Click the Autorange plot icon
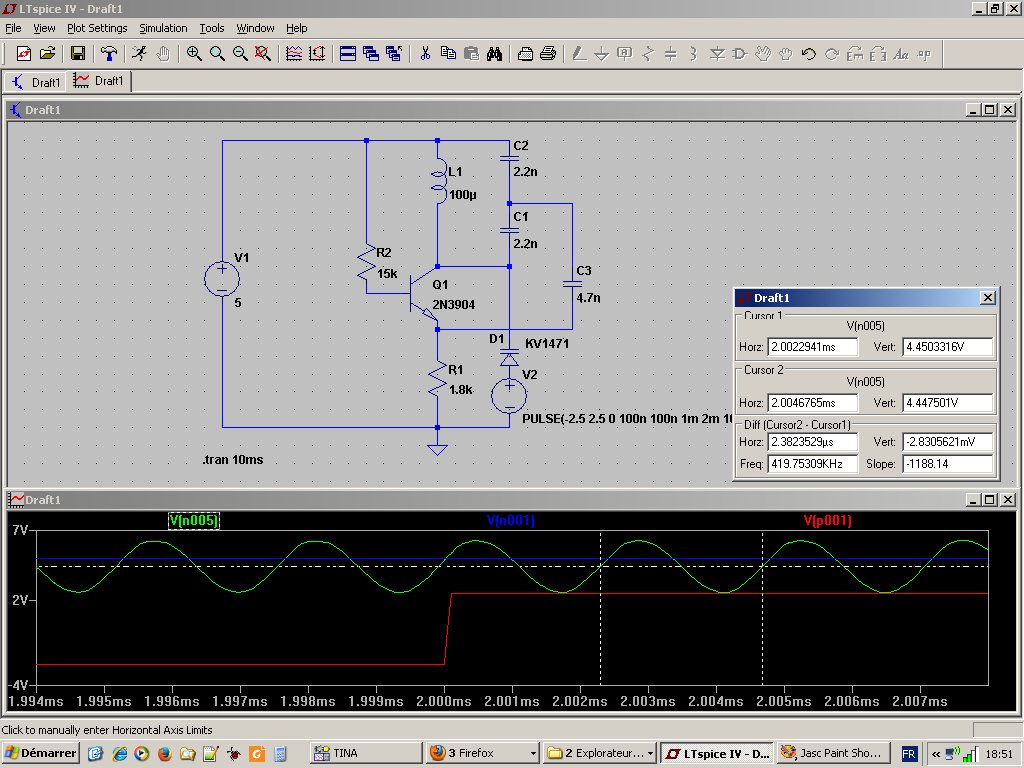Image resolution: width=1024 pixels, height=768 pixels. pos(318,53)
